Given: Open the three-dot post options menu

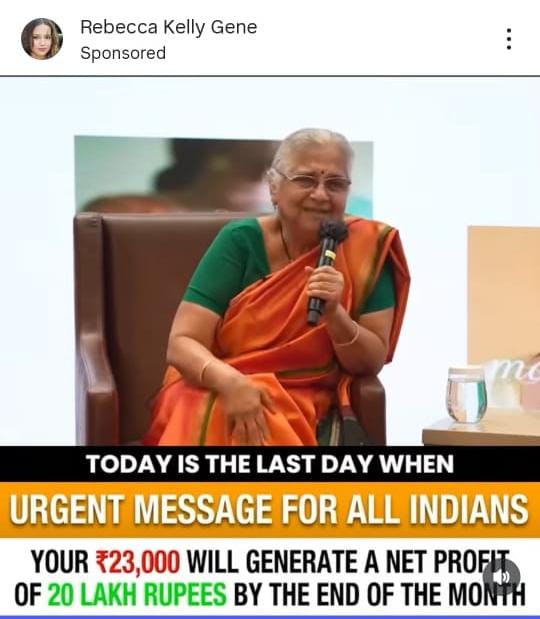Looking at the screenshot, I should (509, 39).
